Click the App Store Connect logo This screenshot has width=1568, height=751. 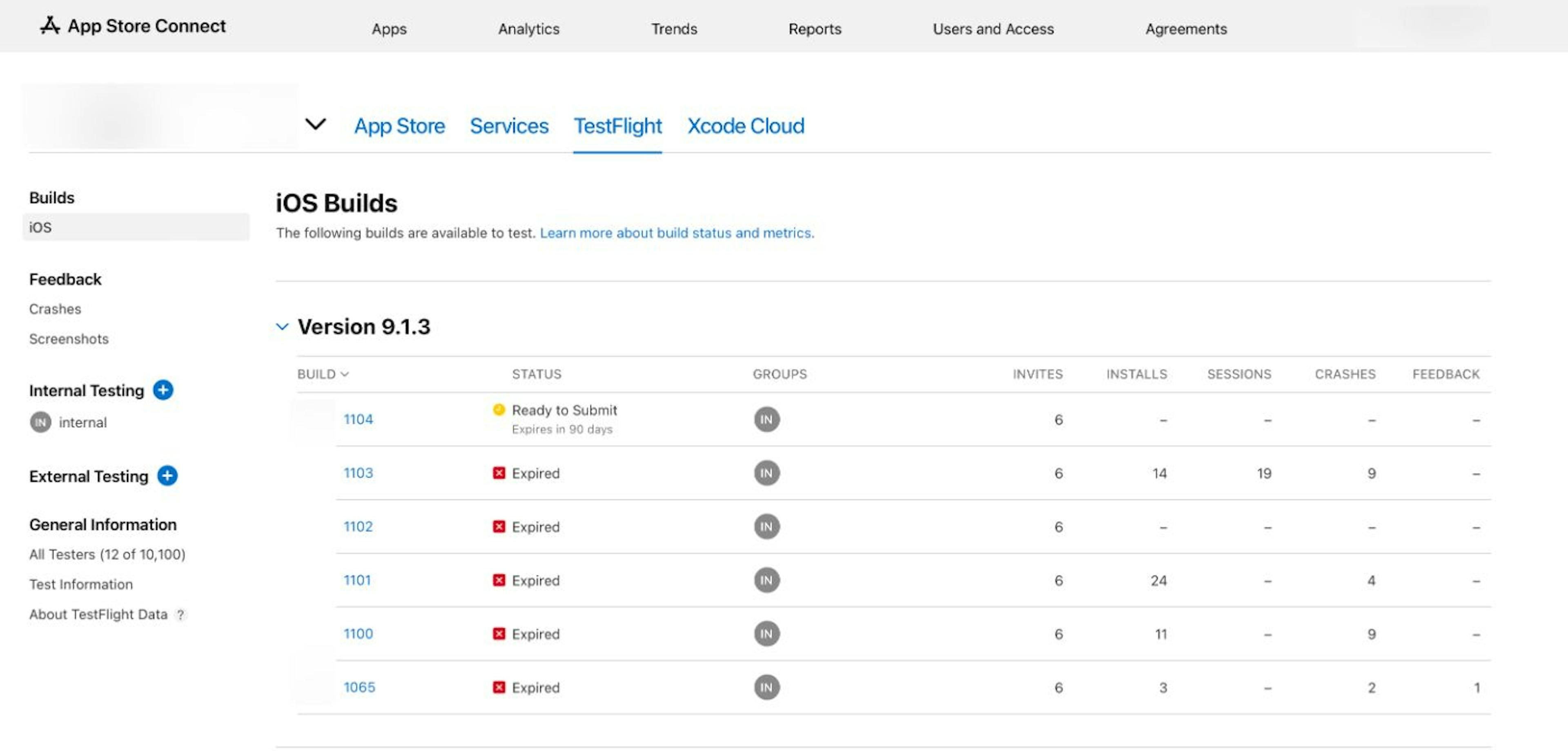[x=133, y=26]
